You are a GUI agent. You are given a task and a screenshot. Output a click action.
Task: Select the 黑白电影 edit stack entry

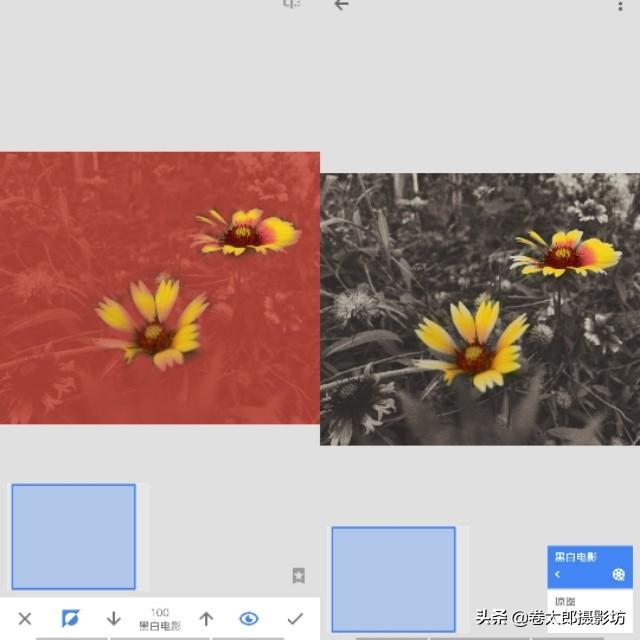[x=577, y=556]
